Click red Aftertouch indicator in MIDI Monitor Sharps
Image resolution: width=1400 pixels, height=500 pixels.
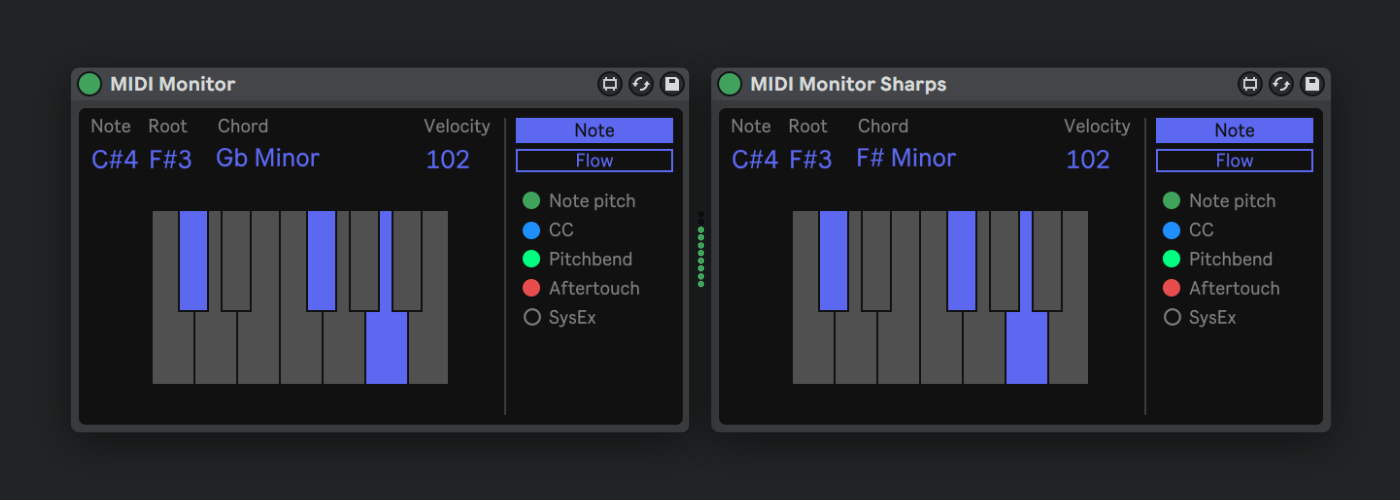pos(1172,288)
